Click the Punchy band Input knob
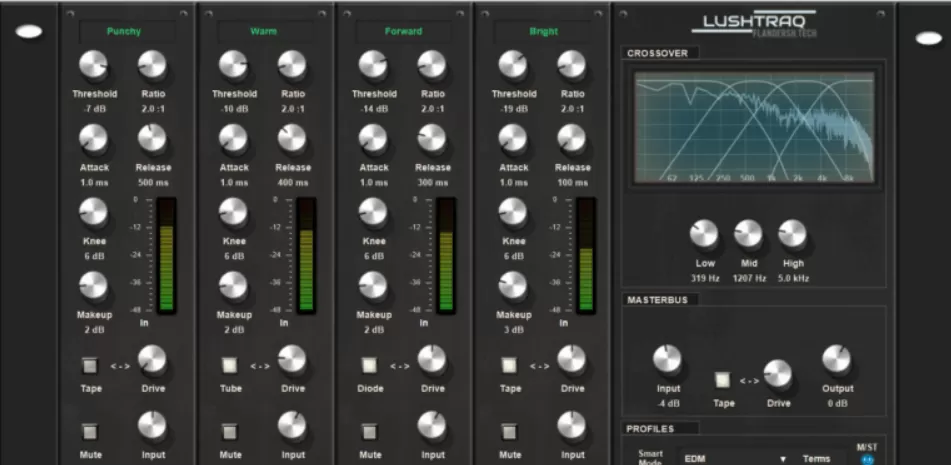This screenshot has height=465, width=951. coord(152,426)
